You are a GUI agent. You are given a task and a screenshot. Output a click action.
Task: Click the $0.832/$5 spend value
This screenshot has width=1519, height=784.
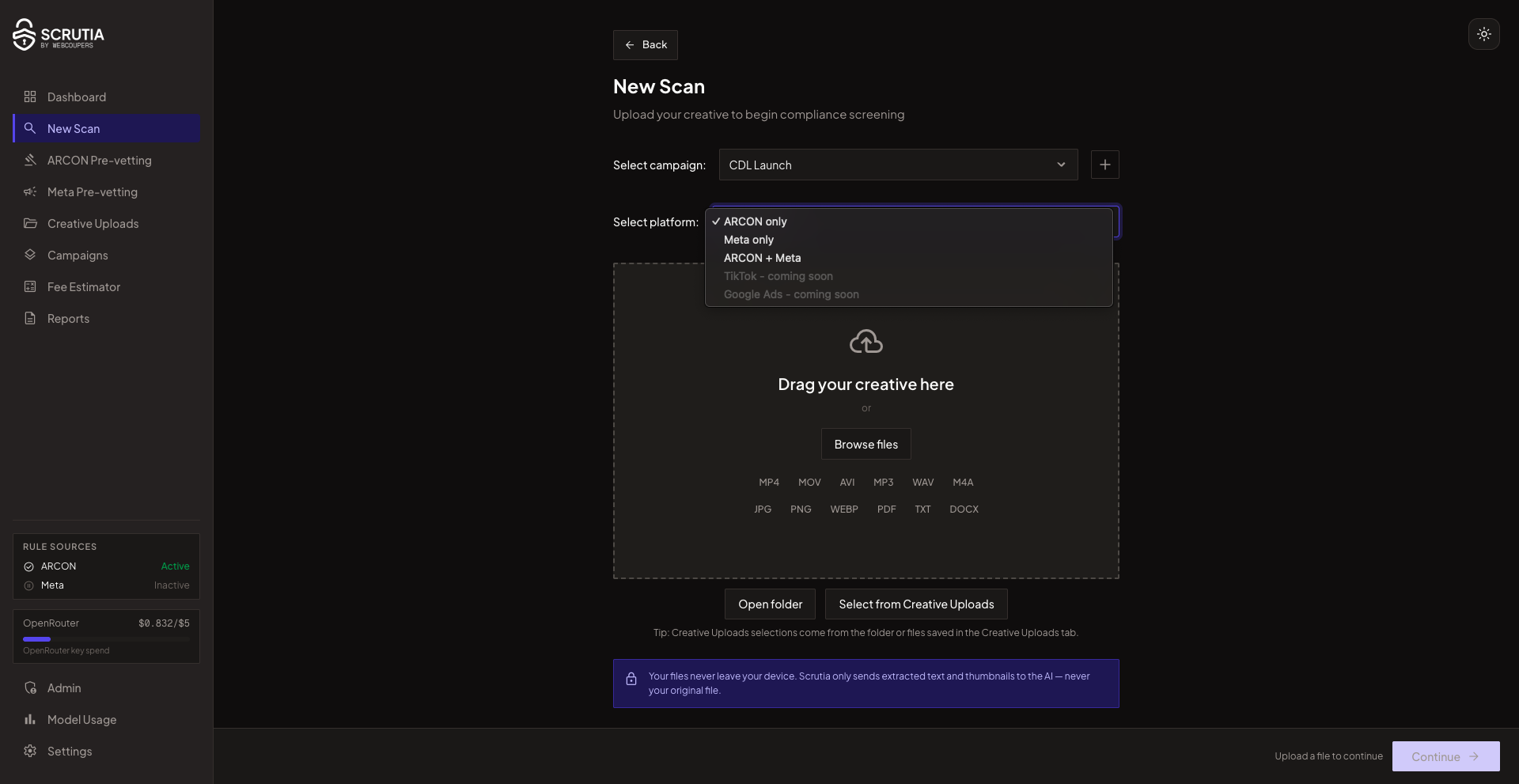pos(164,623)
